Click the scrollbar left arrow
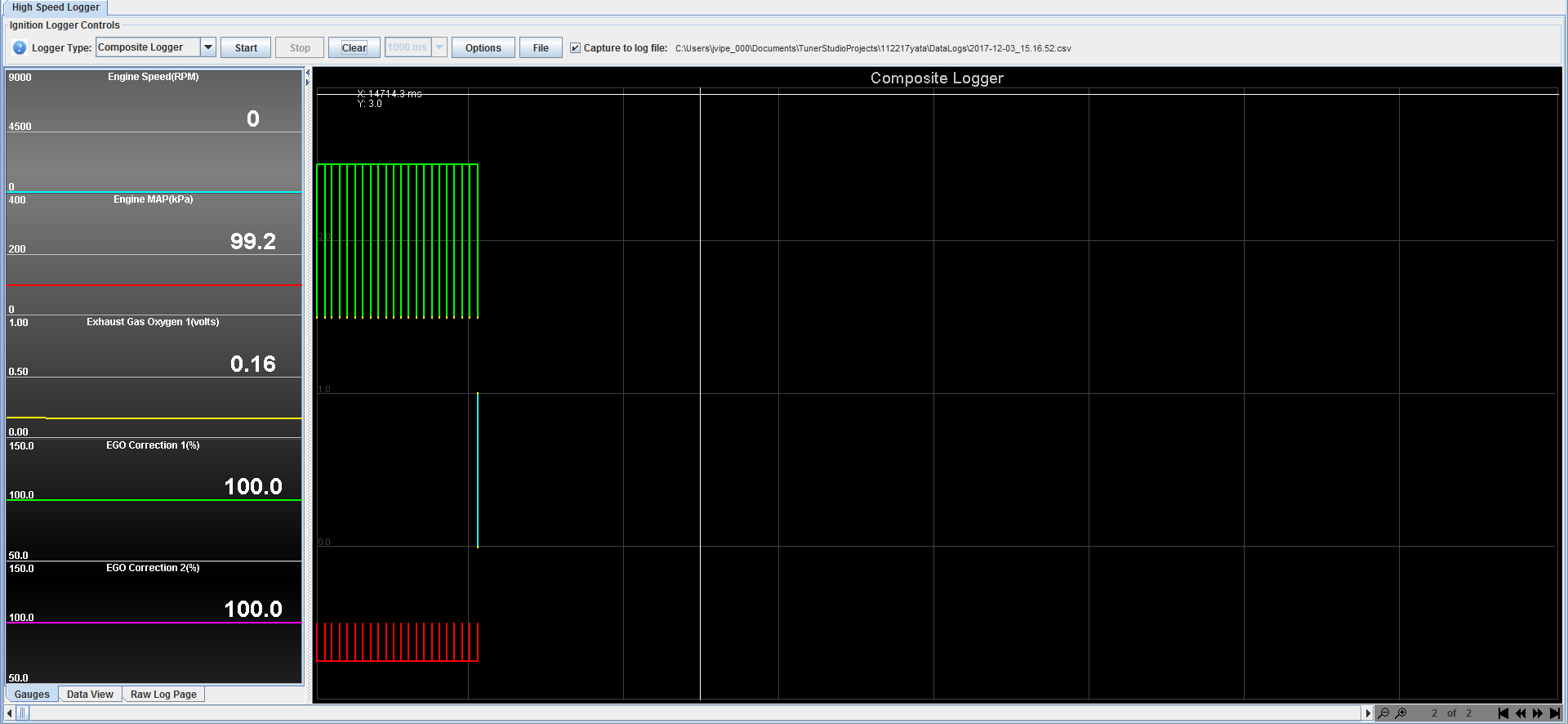Viewport: 1568px width, 724px height. point(10,713)
